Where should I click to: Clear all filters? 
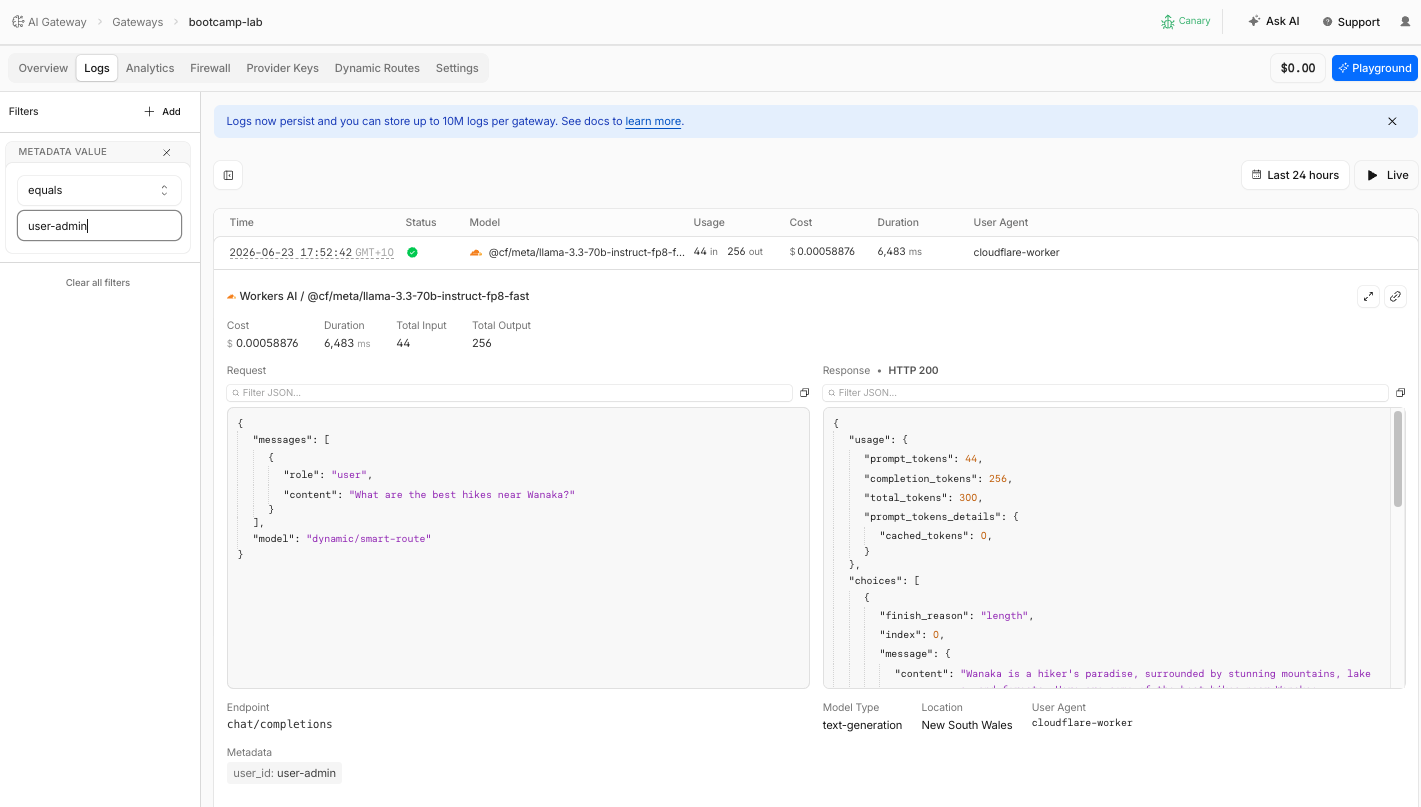[x=98, y=283]
